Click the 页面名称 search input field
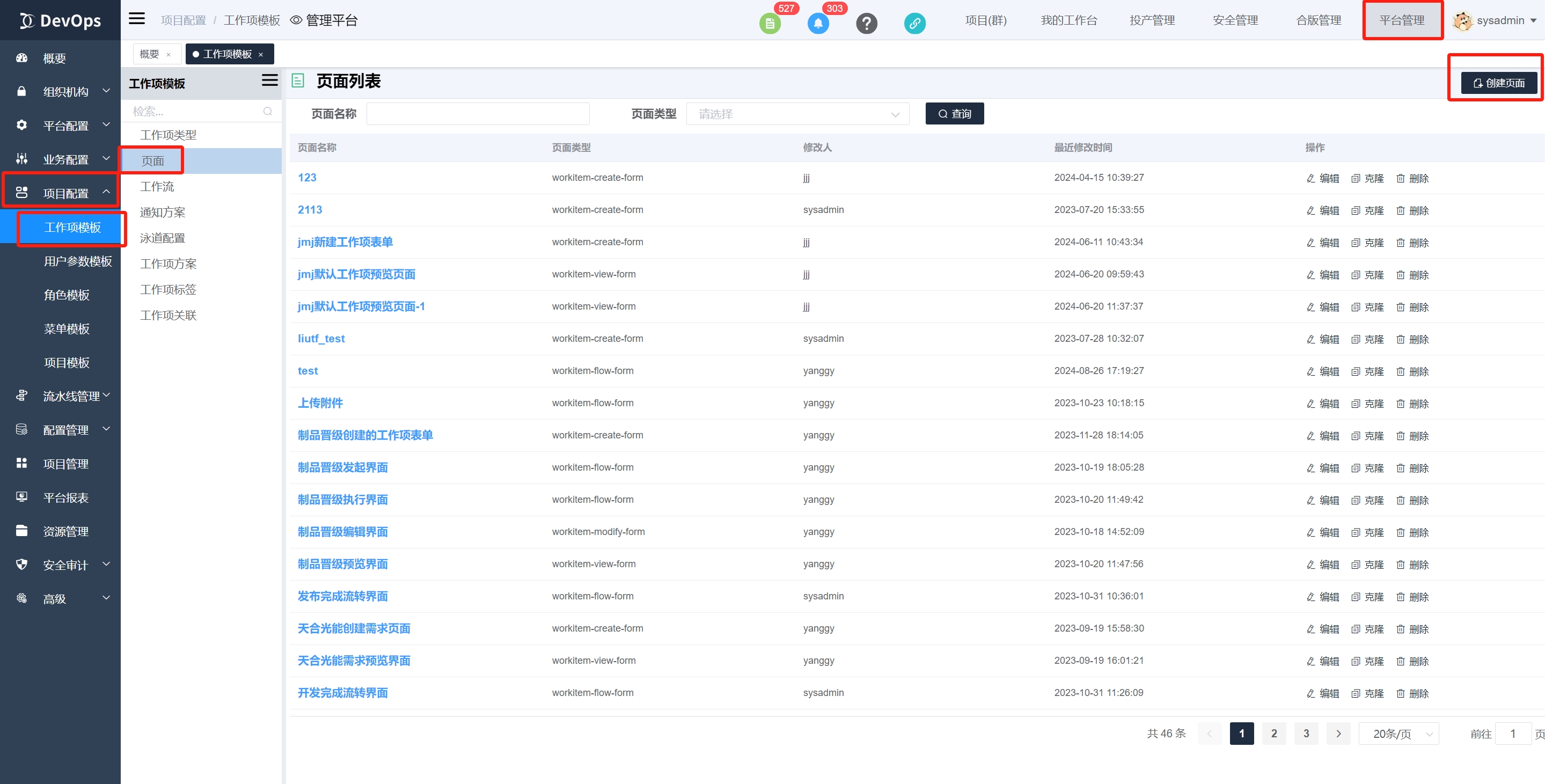1545x784 pixels. tap(478, 113)
